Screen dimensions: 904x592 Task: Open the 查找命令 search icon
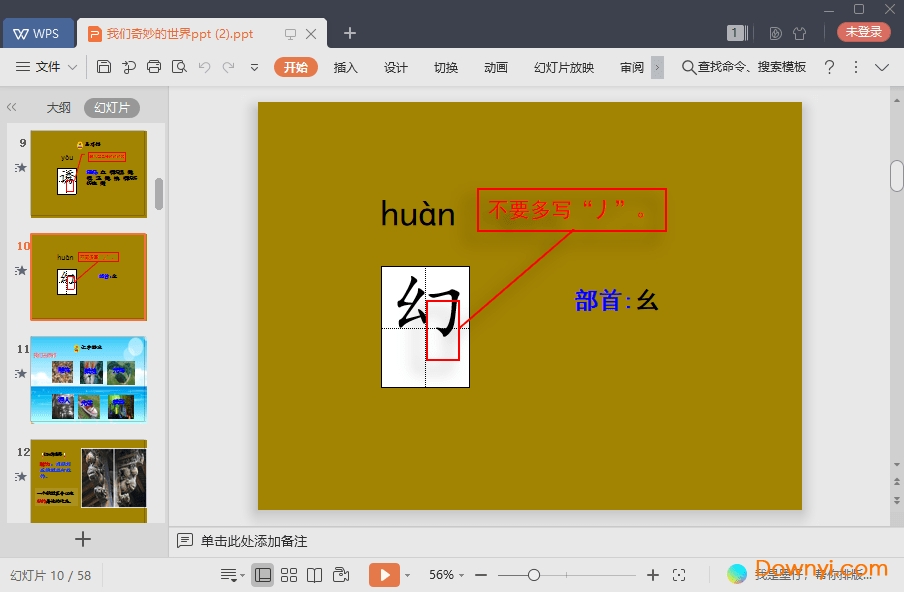[687, 67]
